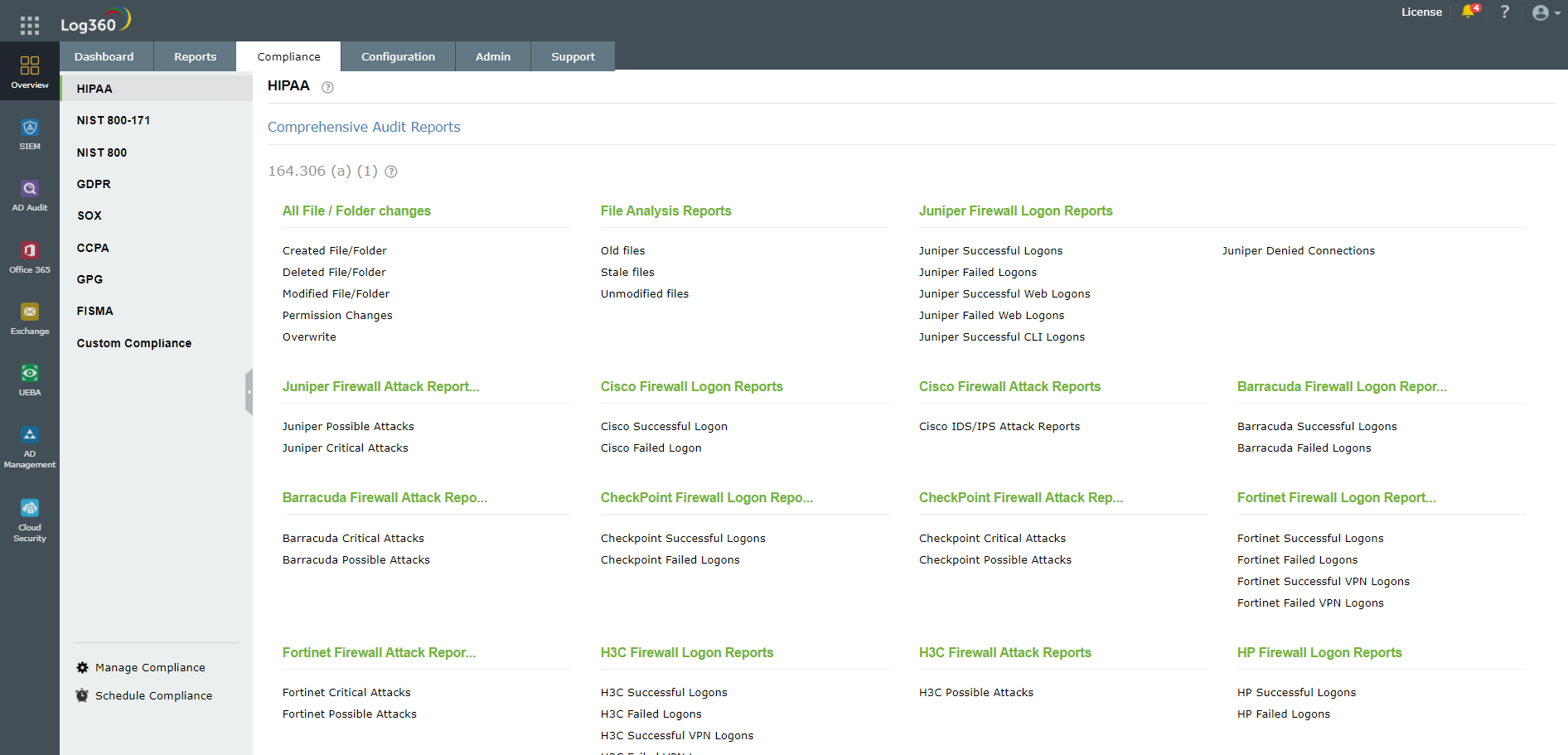1568x755 pixels.
Task: Click help icon next to 164.306 (a) (1)
Action: 391,172
